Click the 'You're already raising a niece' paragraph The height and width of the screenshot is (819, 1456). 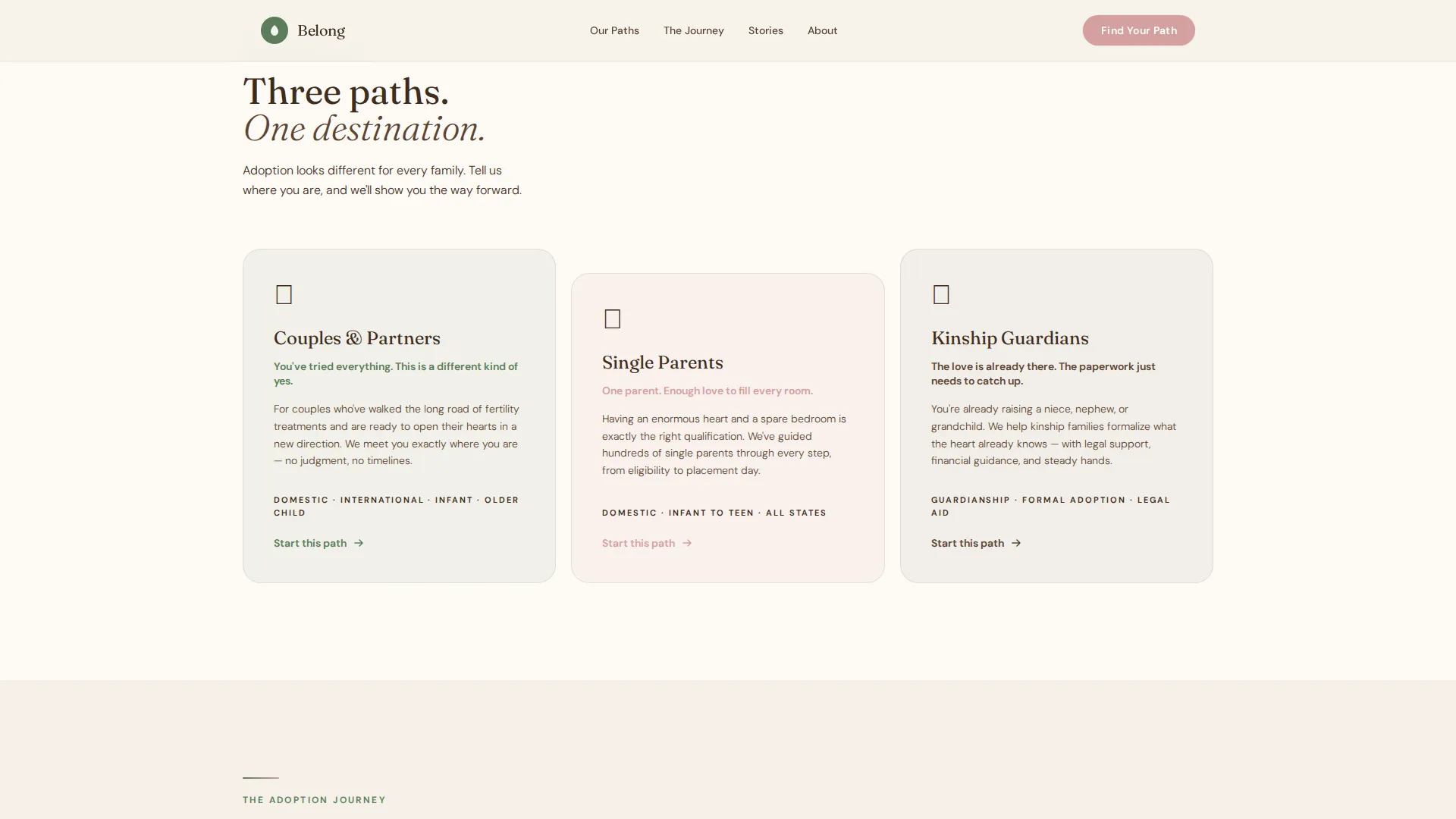(x=1053, y=435)
